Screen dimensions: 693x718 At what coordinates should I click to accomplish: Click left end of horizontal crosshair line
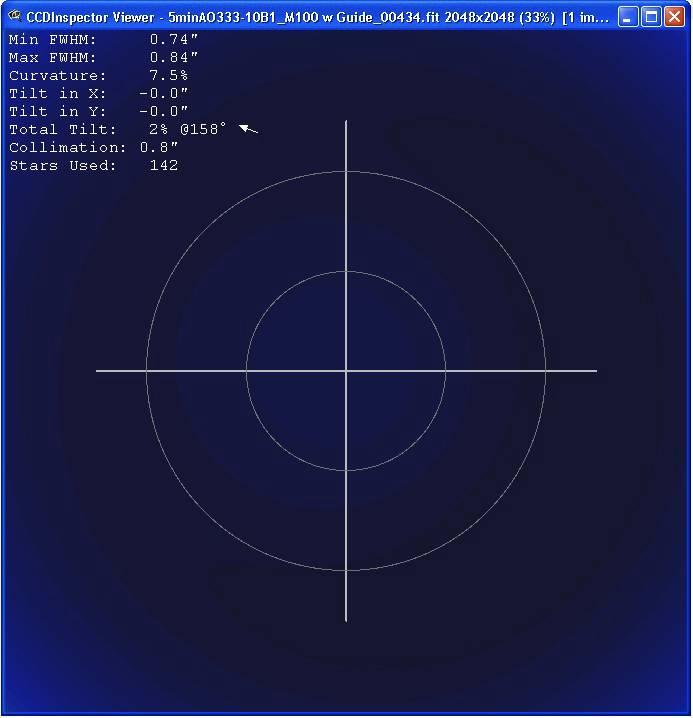tap(99, 371)
